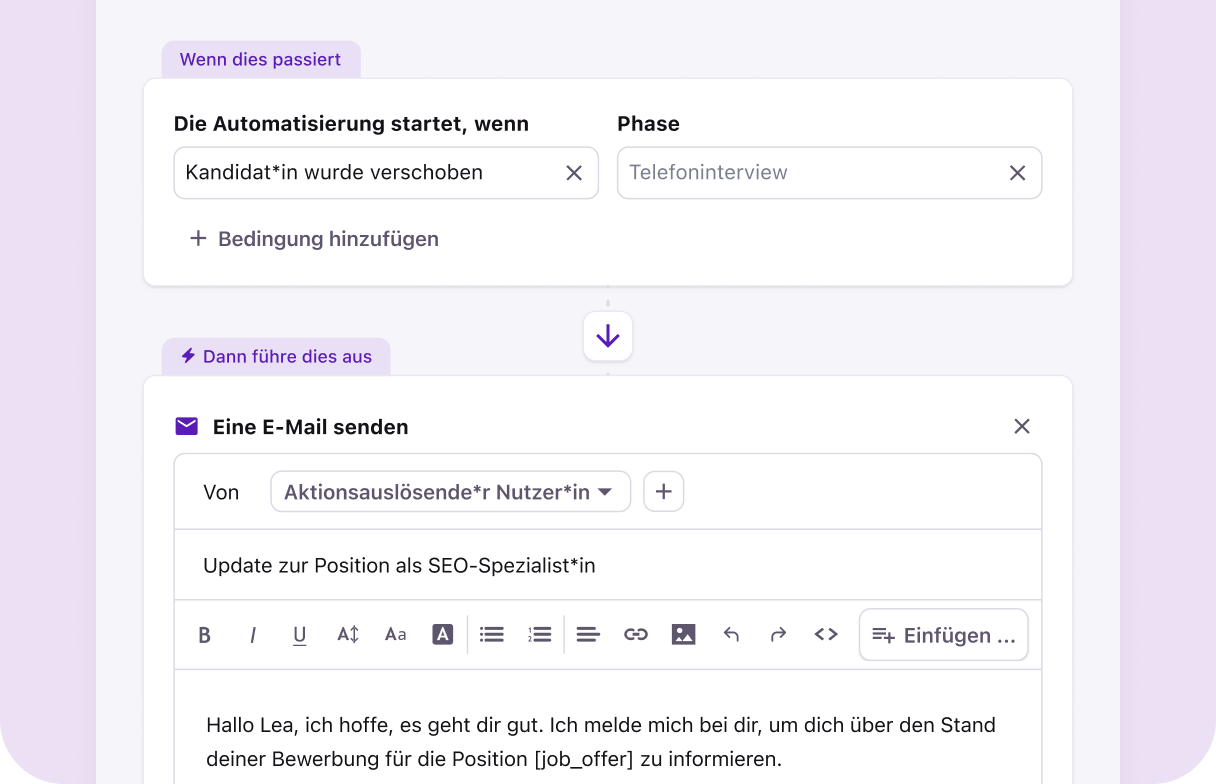Switch to HTML code view

(825, 634)
